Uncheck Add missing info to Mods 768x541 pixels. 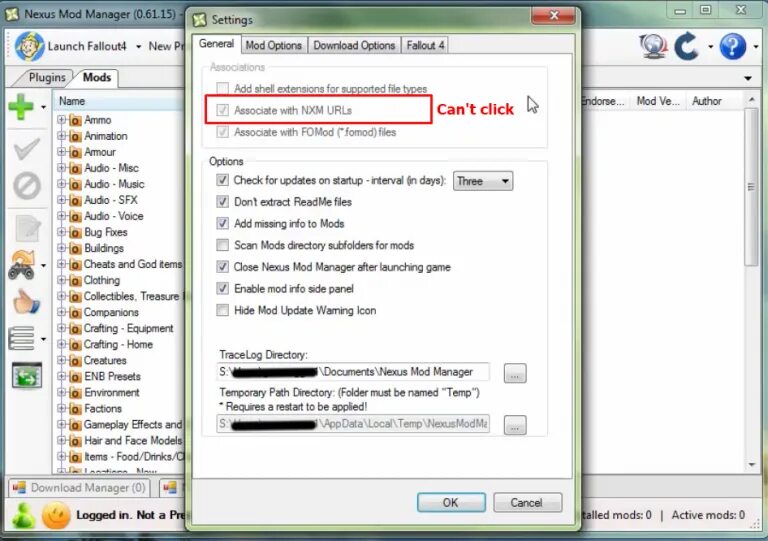222,223
